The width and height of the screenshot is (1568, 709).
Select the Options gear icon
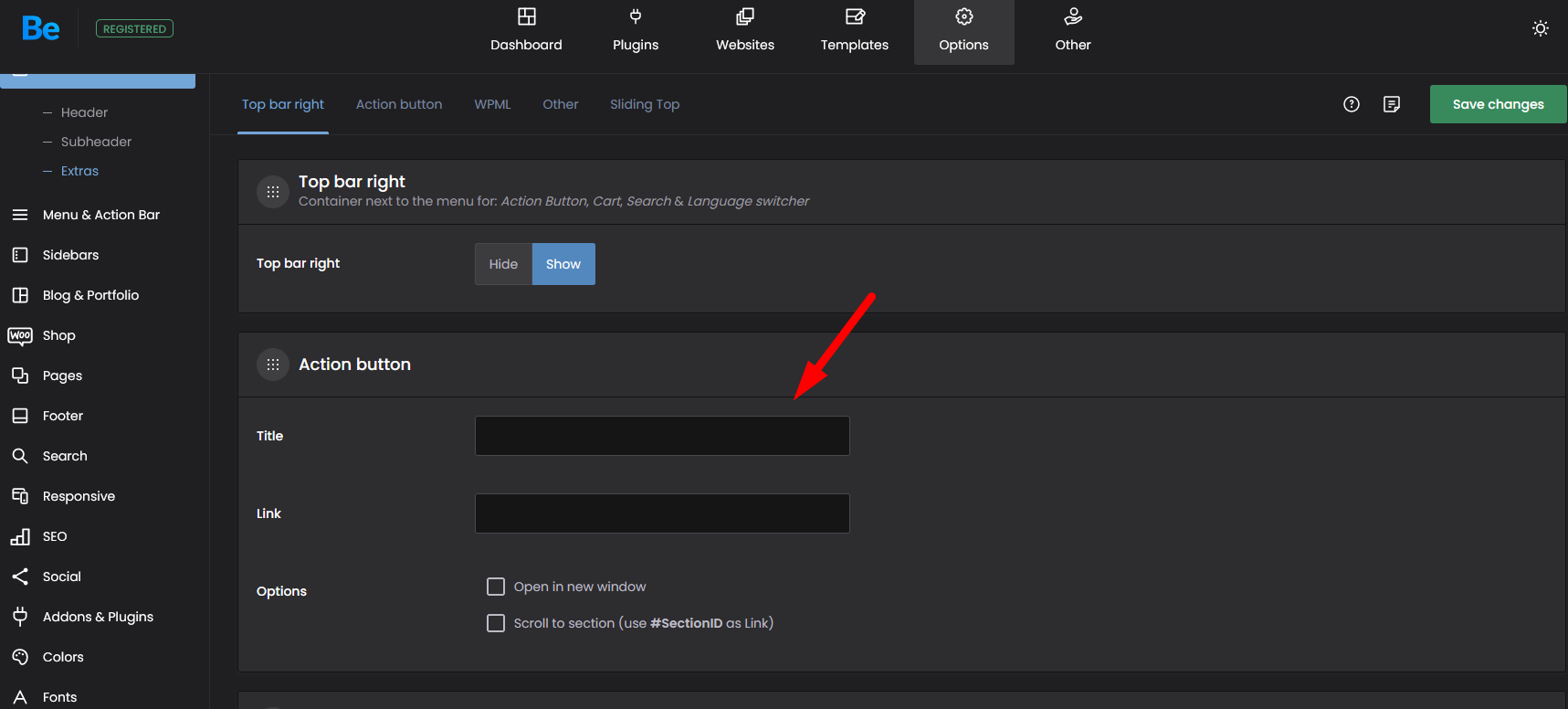pyautogui.click(x=964, y=16)
